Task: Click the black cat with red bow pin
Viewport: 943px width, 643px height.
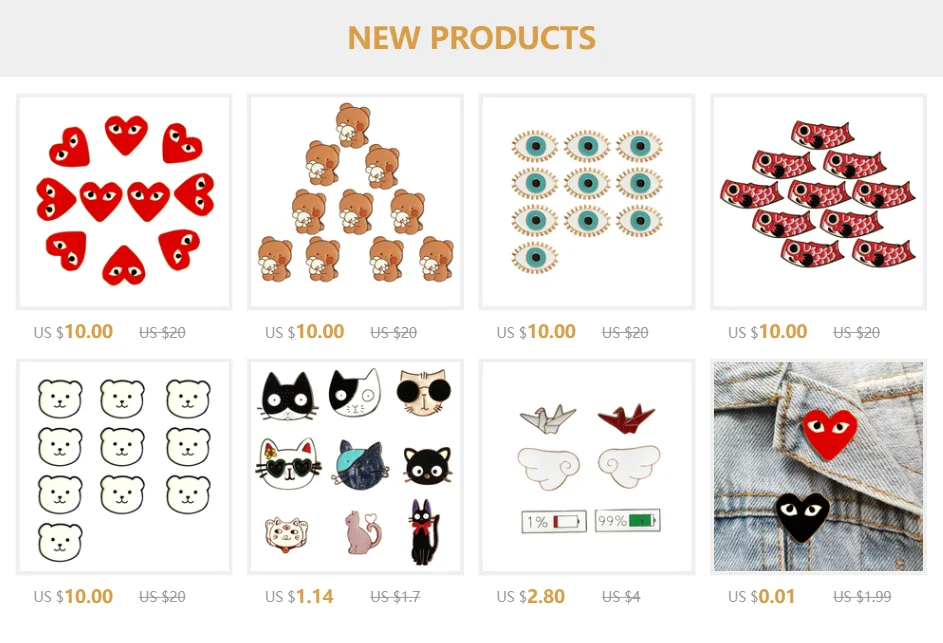Action: tap(425, 532)
